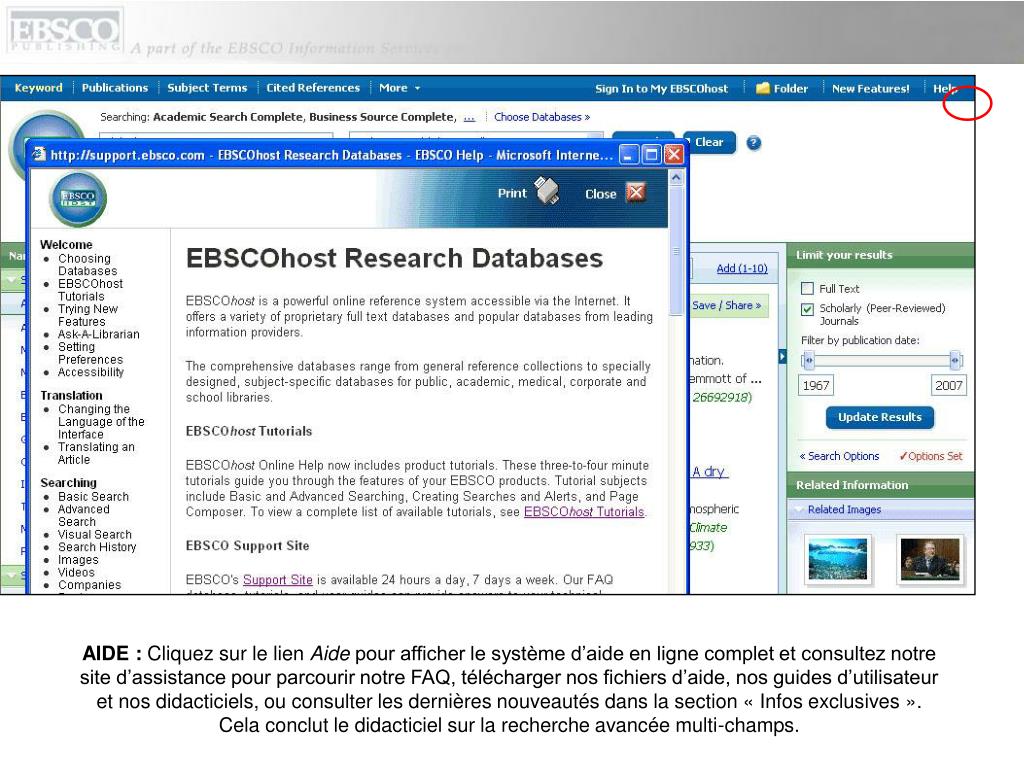Open the Cited References tab

click(313, 88)
